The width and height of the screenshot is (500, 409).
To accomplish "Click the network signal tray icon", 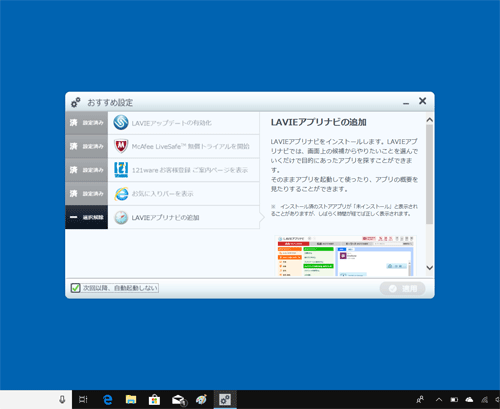I will (485, 399).
